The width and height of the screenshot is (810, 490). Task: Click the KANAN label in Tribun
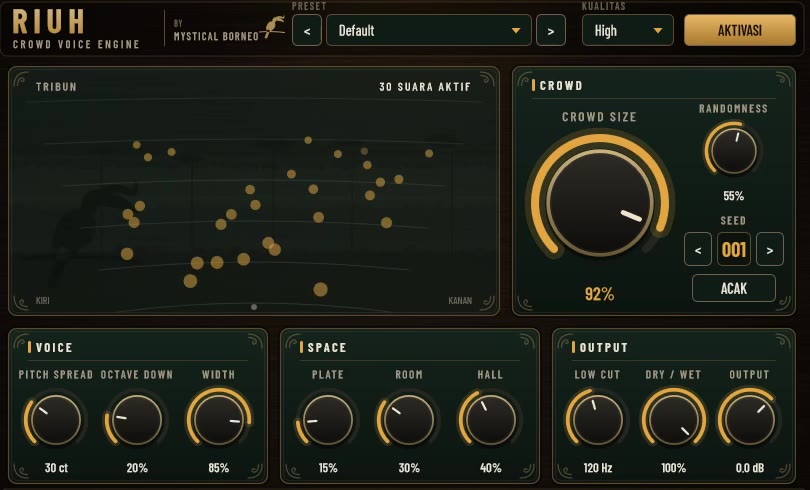click(460, 301)
